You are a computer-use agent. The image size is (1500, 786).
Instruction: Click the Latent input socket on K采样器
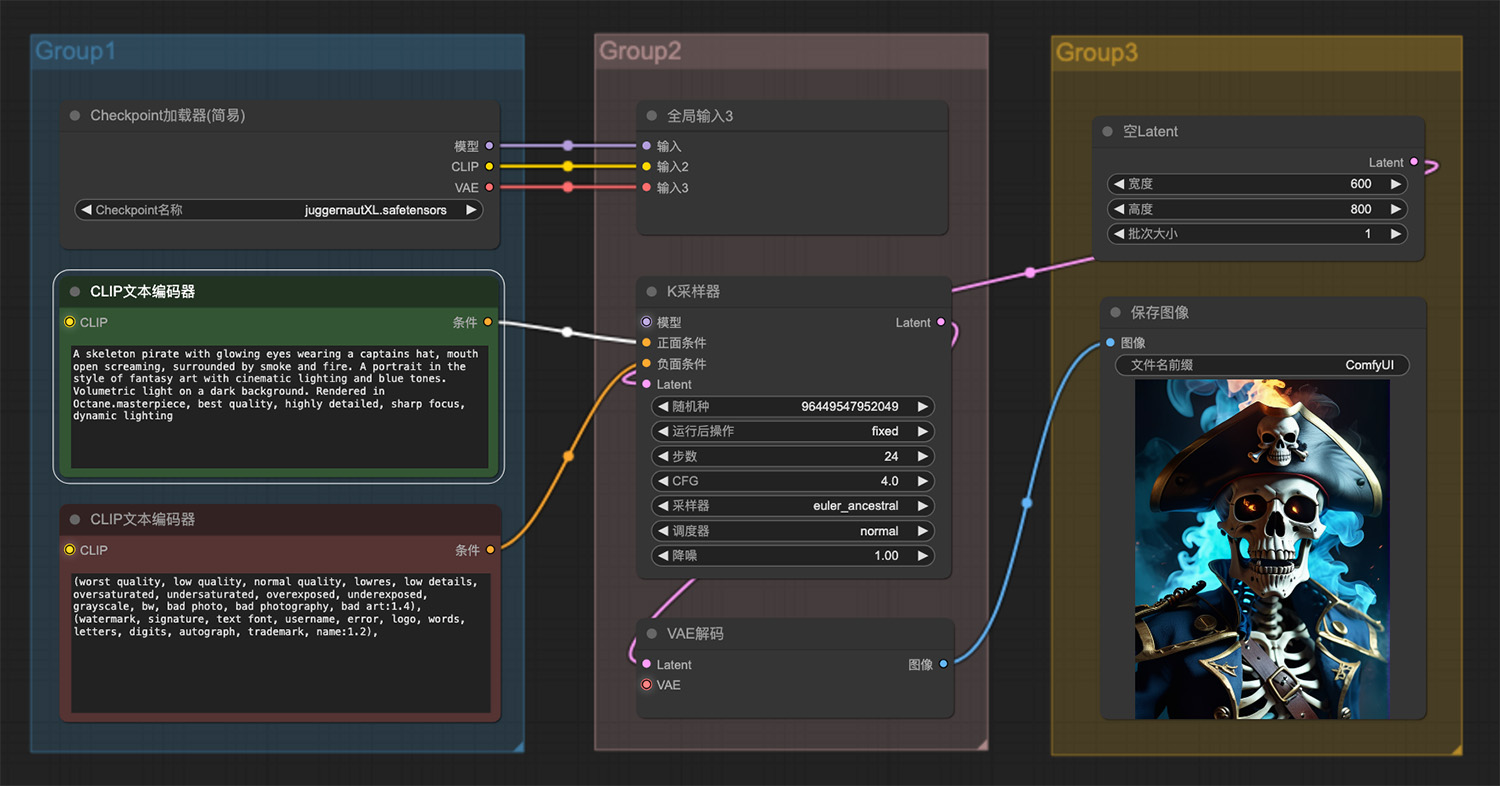[647, 384]
